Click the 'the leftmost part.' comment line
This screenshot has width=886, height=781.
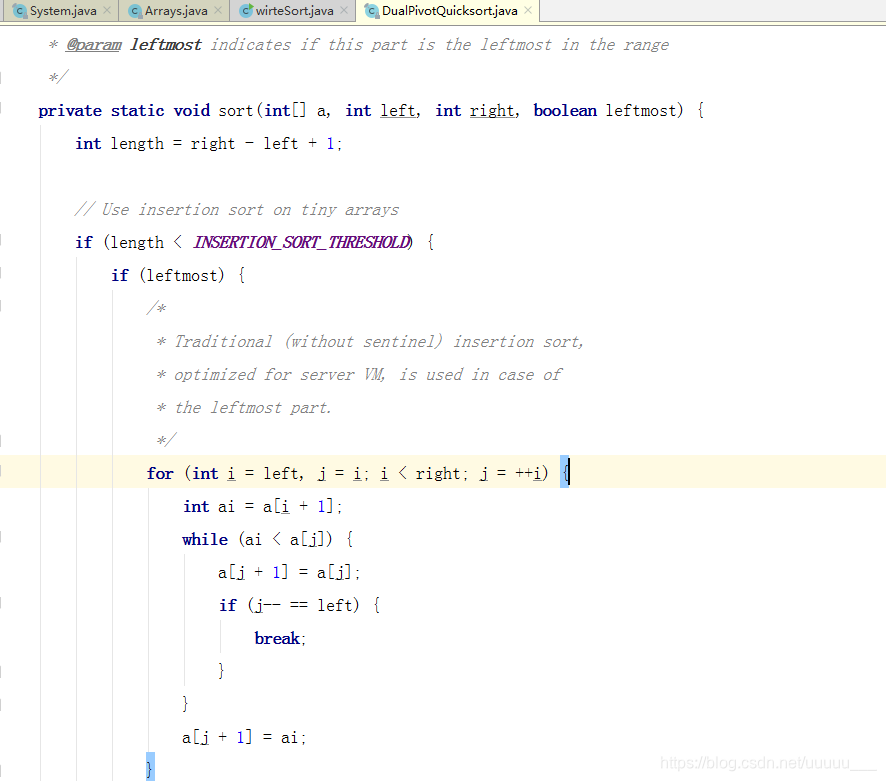[x=244, y=407]
